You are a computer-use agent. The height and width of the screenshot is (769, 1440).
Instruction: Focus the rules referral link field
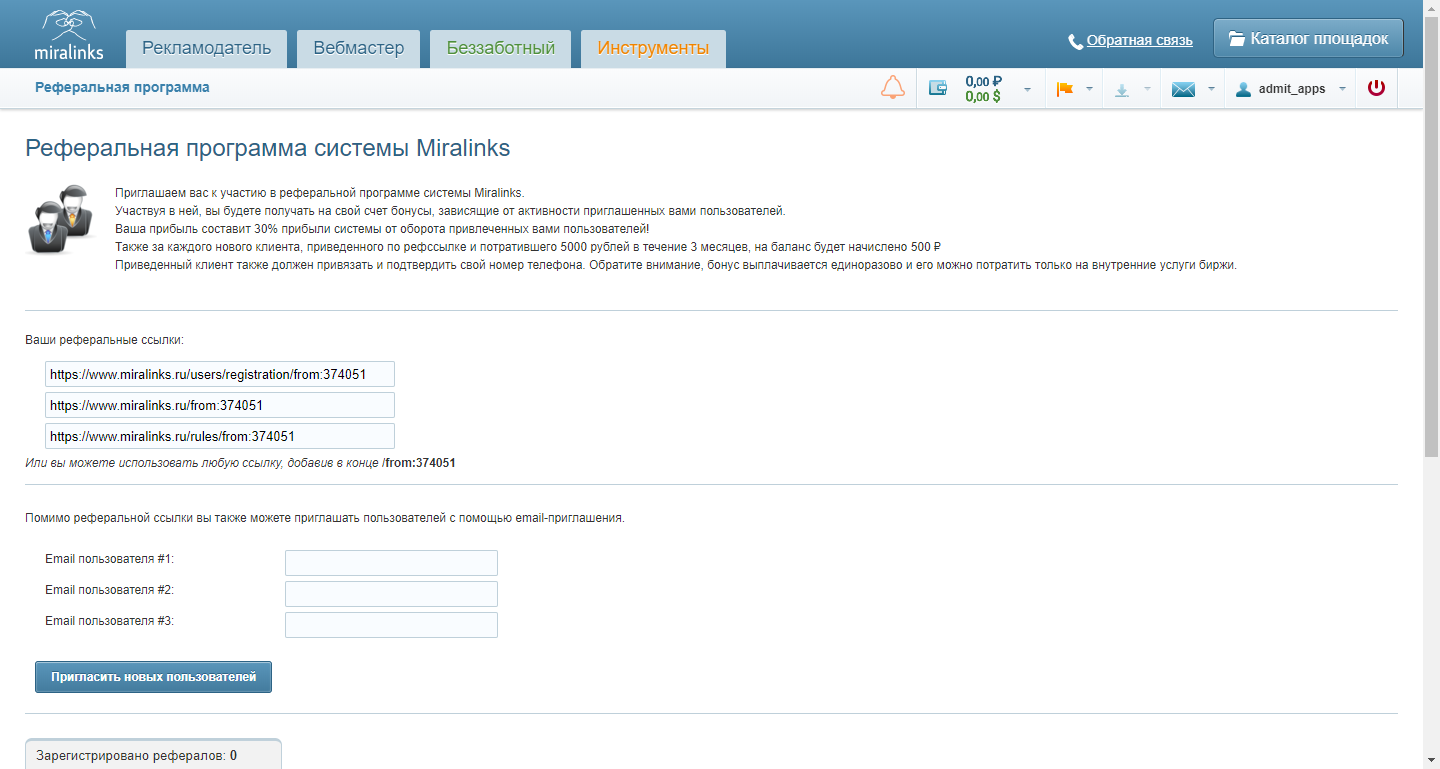coord(220,436)
